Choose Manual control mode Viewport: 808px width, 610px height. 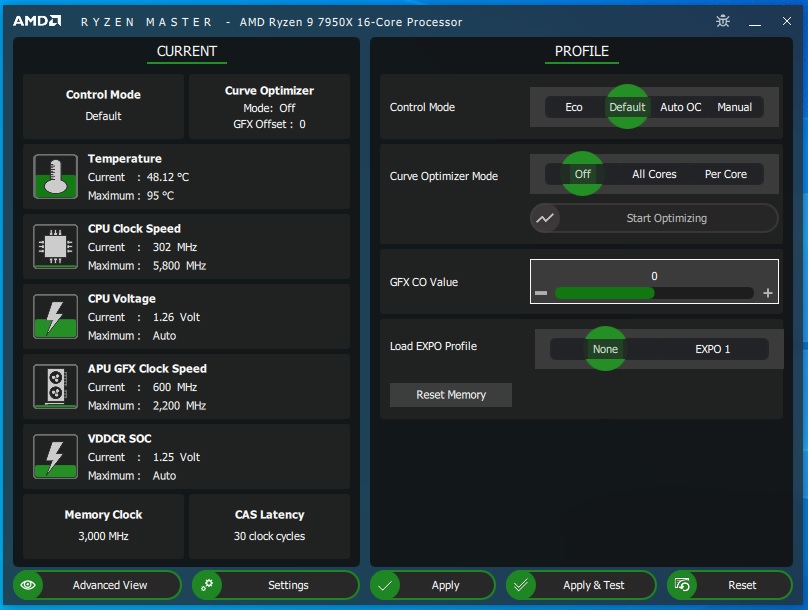(734, 107)
